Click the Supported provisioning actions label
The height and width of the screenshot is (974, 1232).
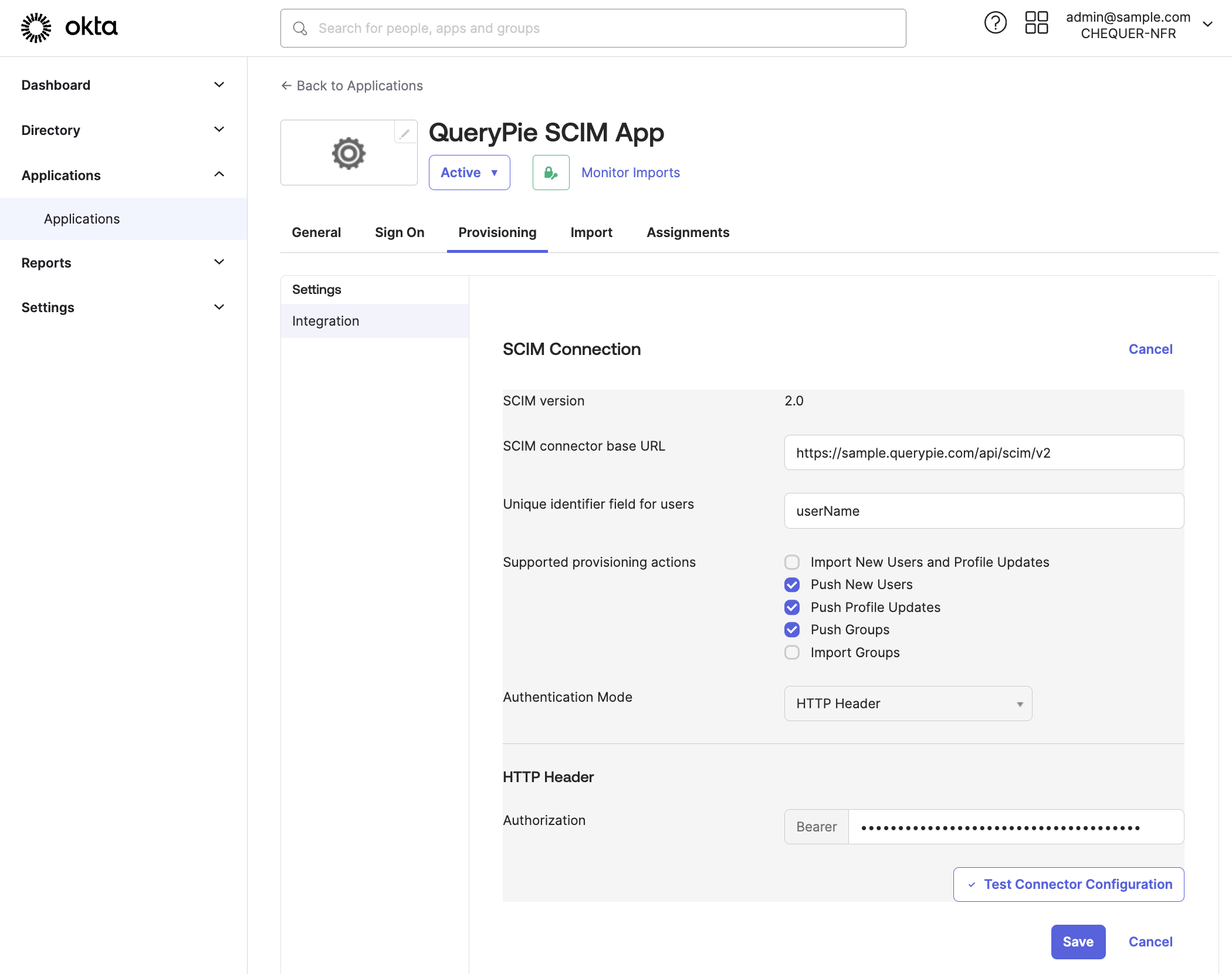tap(599, 562)
